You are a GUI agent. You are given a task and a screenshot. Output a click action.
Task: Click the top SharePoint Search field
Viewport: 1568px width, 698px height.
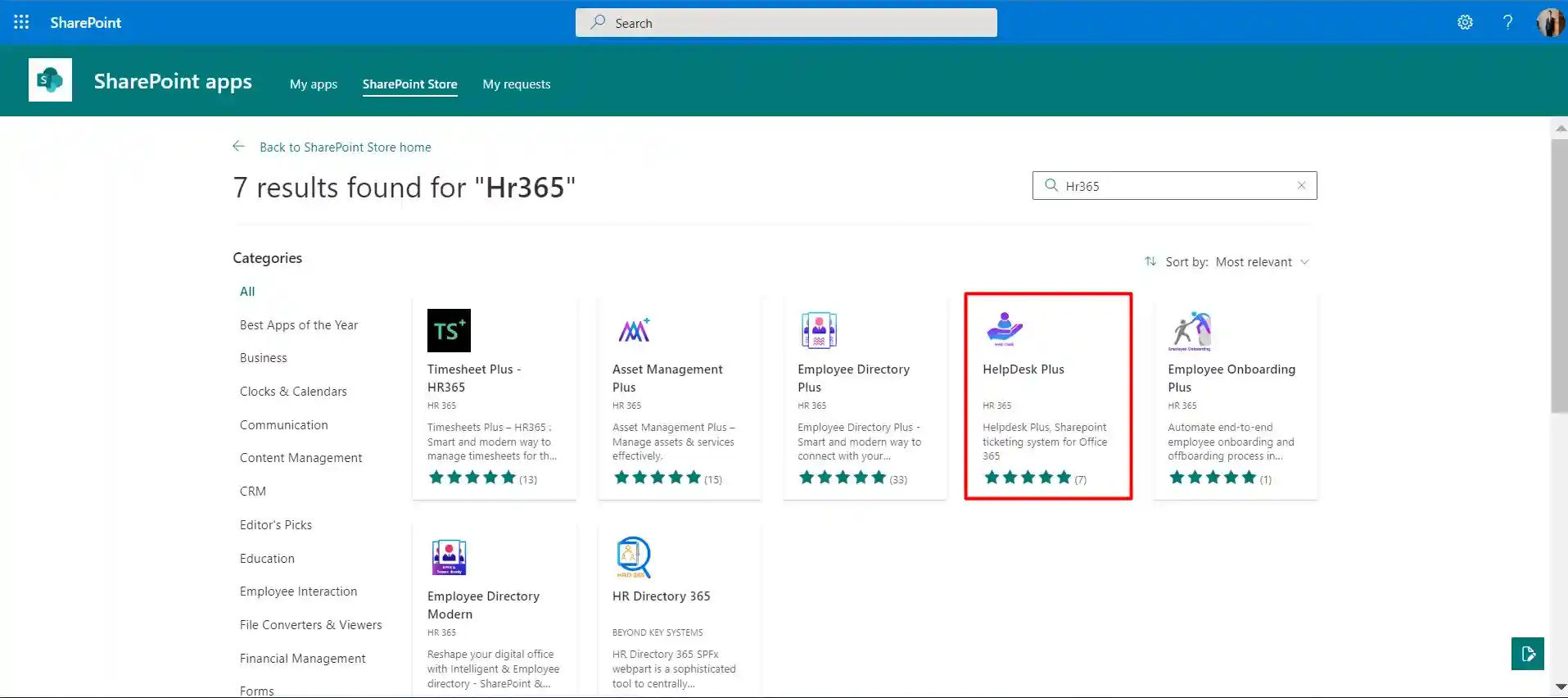tap(786, 23)
